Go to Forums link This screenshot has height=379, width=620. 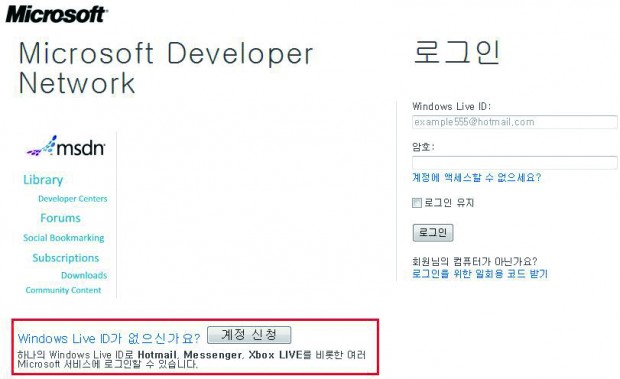click(x=60, y=218)
